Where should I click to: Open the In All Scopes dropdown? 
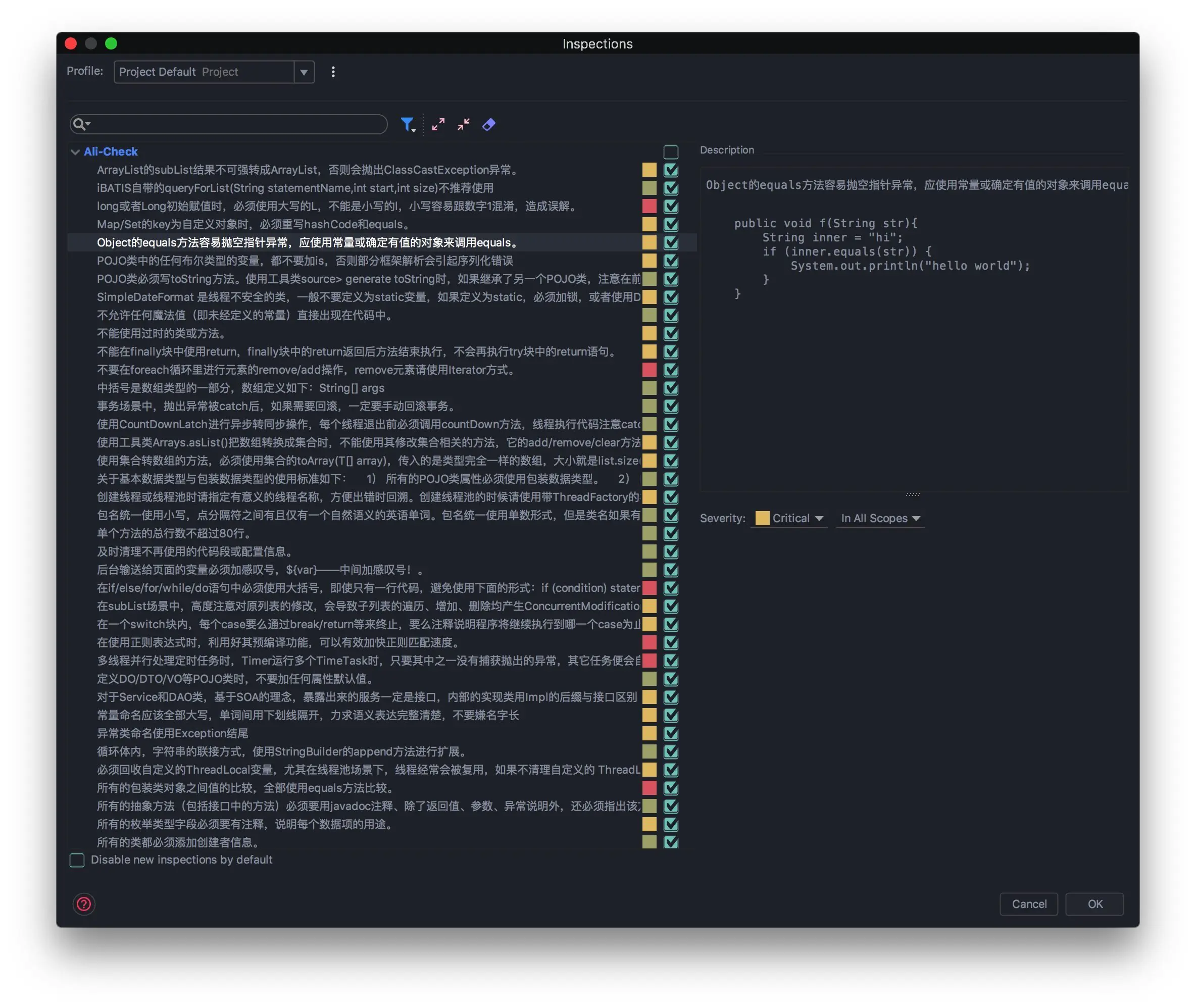pyautogui.click(x=880, y=518)
